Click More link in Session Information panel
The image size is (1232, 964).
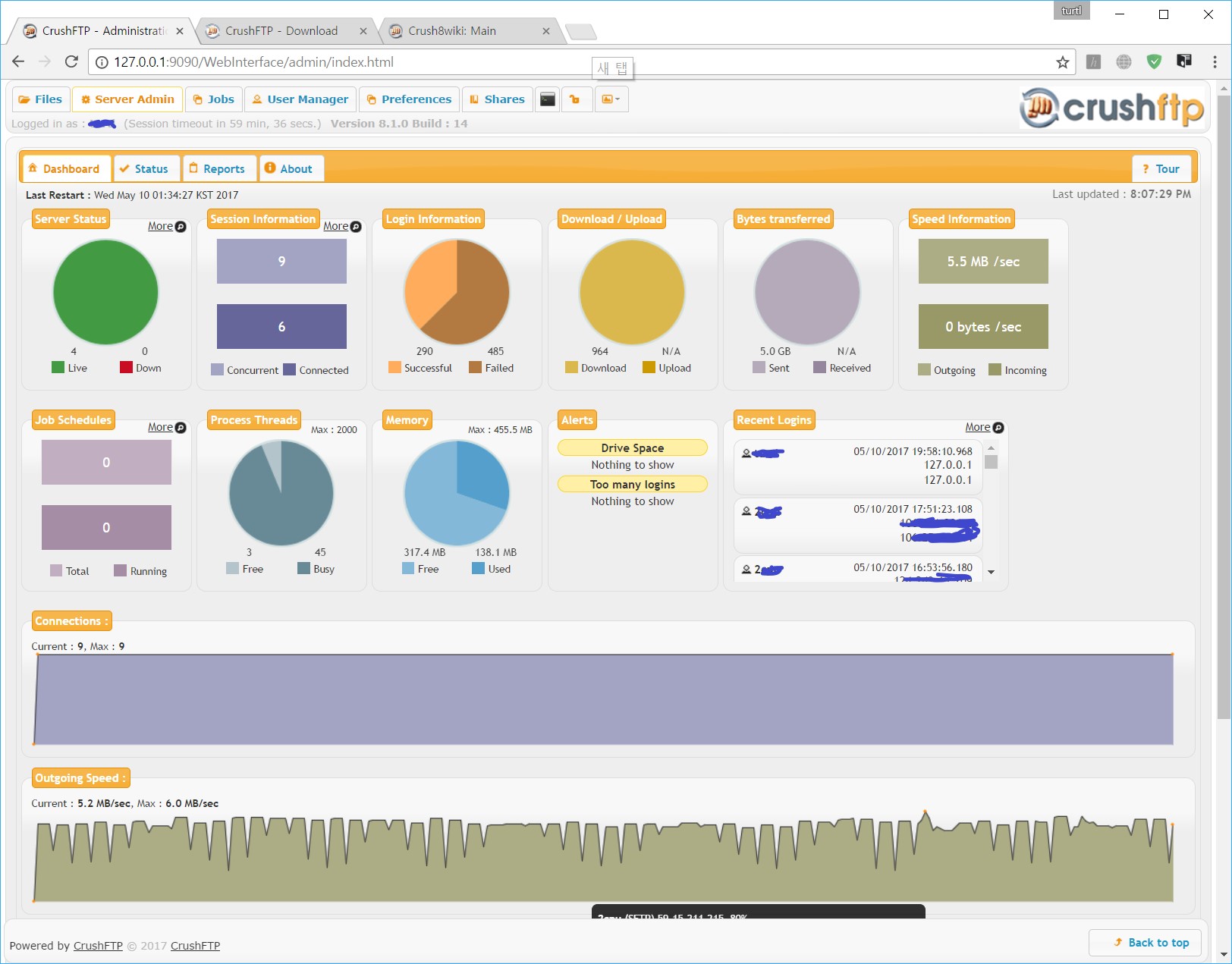(x=342, y=226)
